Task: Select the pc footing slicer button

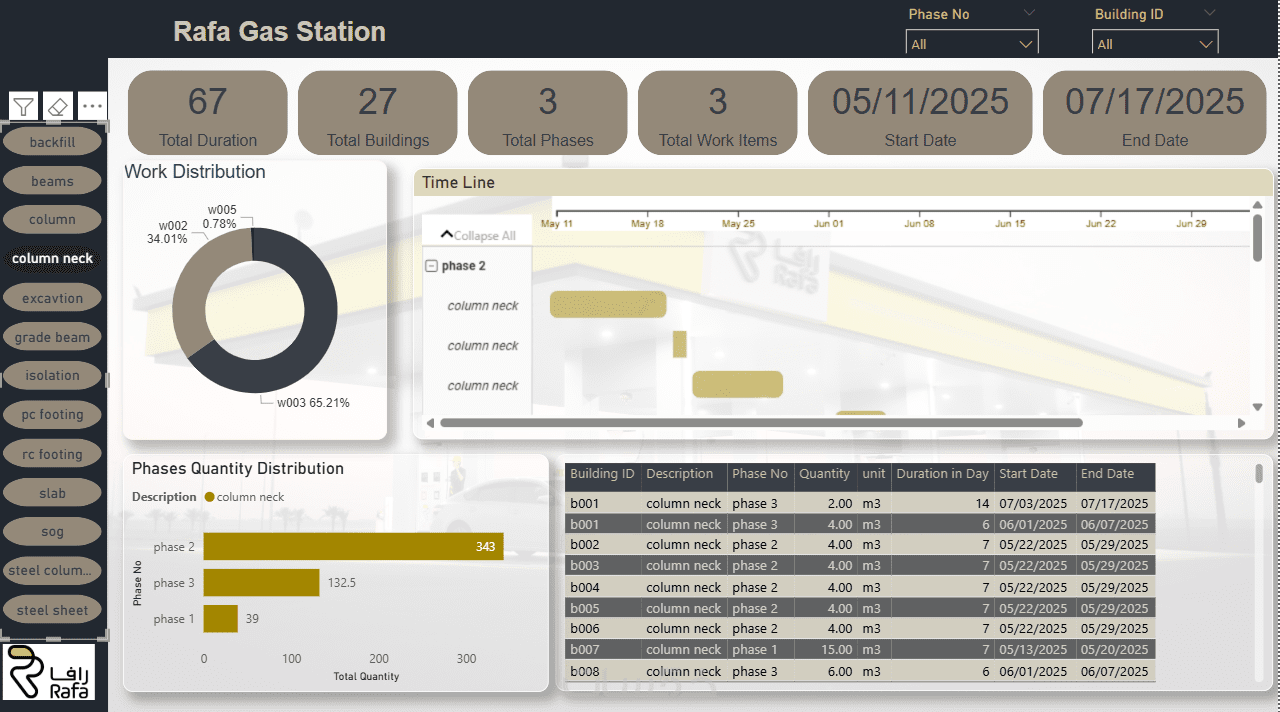Action: pyautogui.click(x=53, y=414)
